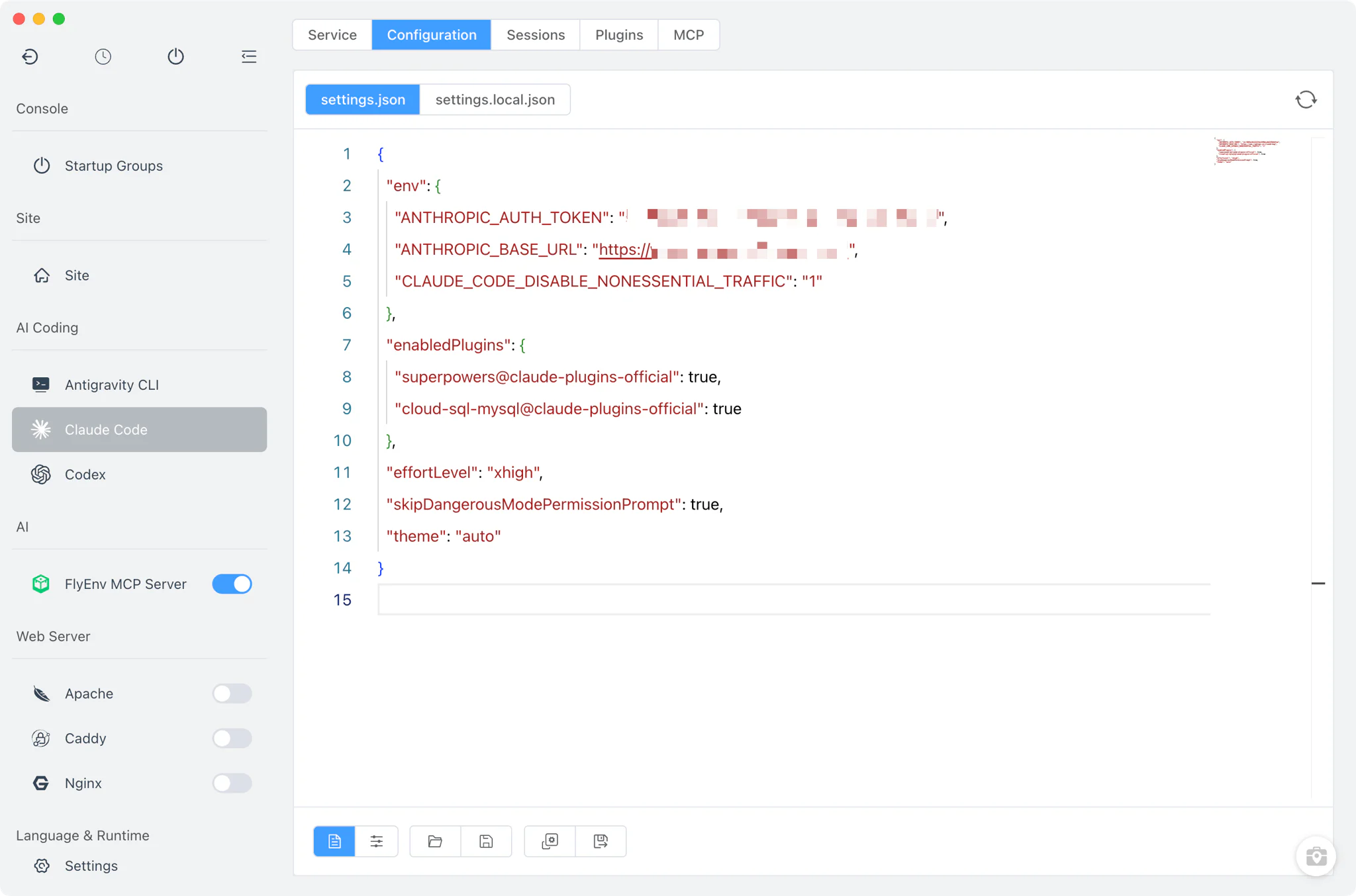This screenshot has width=1356, height=896.
Task: Click the Nginx G icon
Action: pos(41,783)
